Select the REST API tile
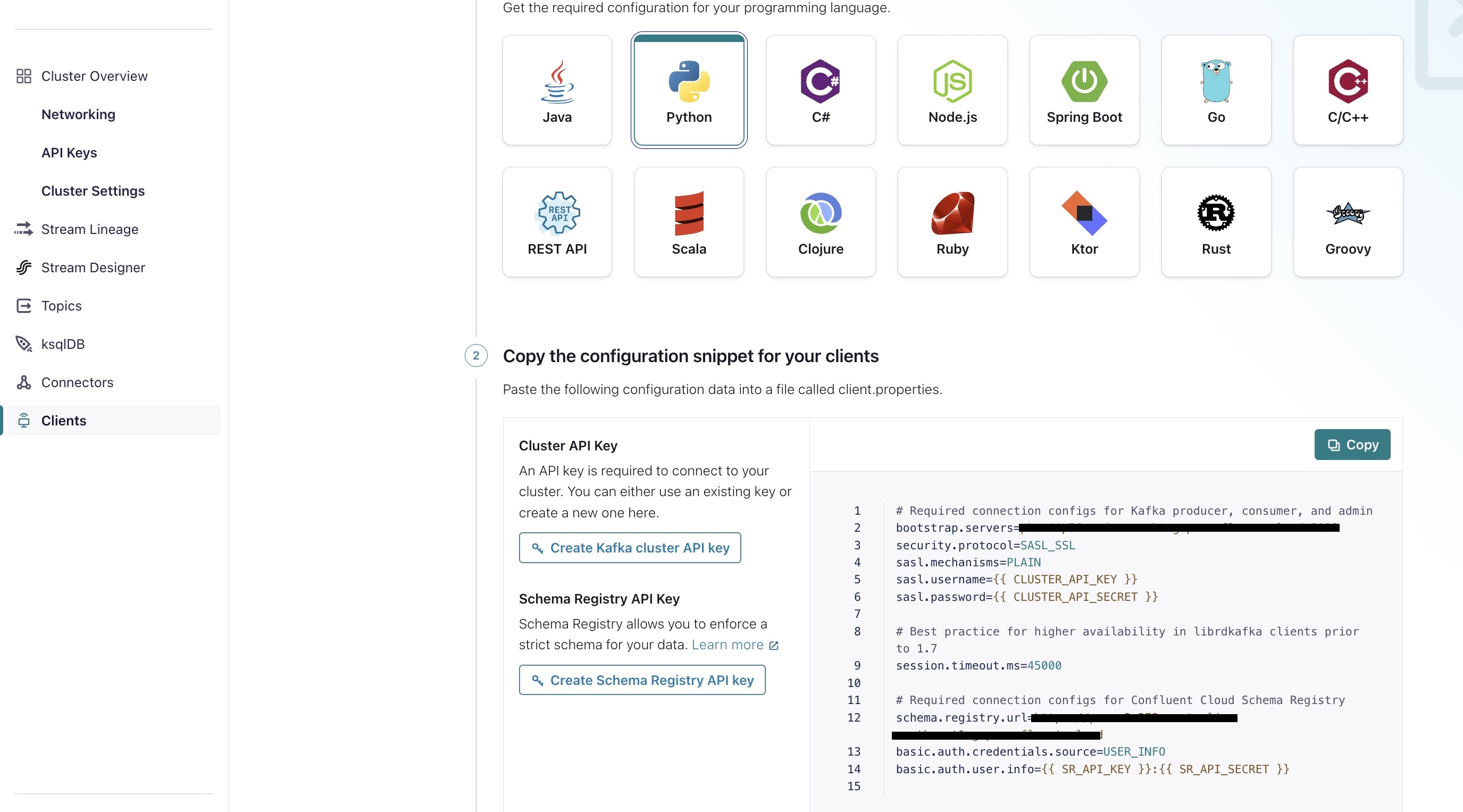The width and height of the screenshot is (1463, 812). point(557,222)
